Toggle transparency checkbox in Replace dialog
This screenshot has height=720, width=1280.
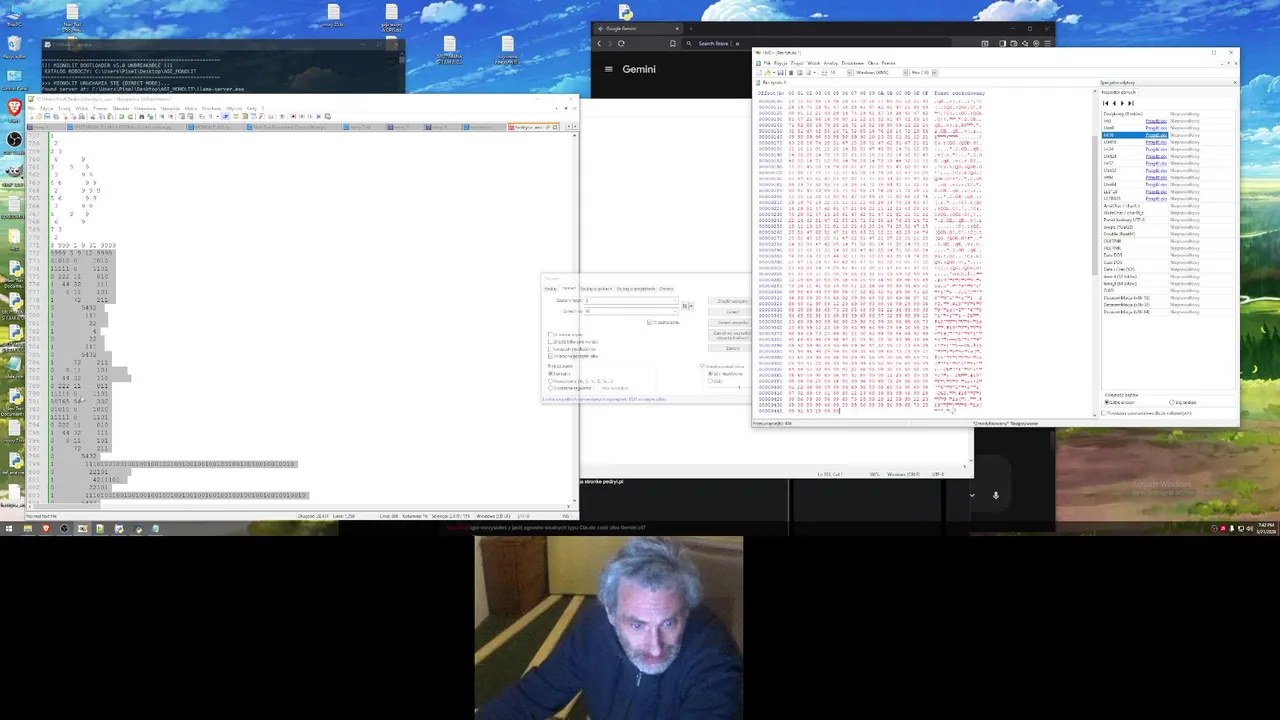702,366
